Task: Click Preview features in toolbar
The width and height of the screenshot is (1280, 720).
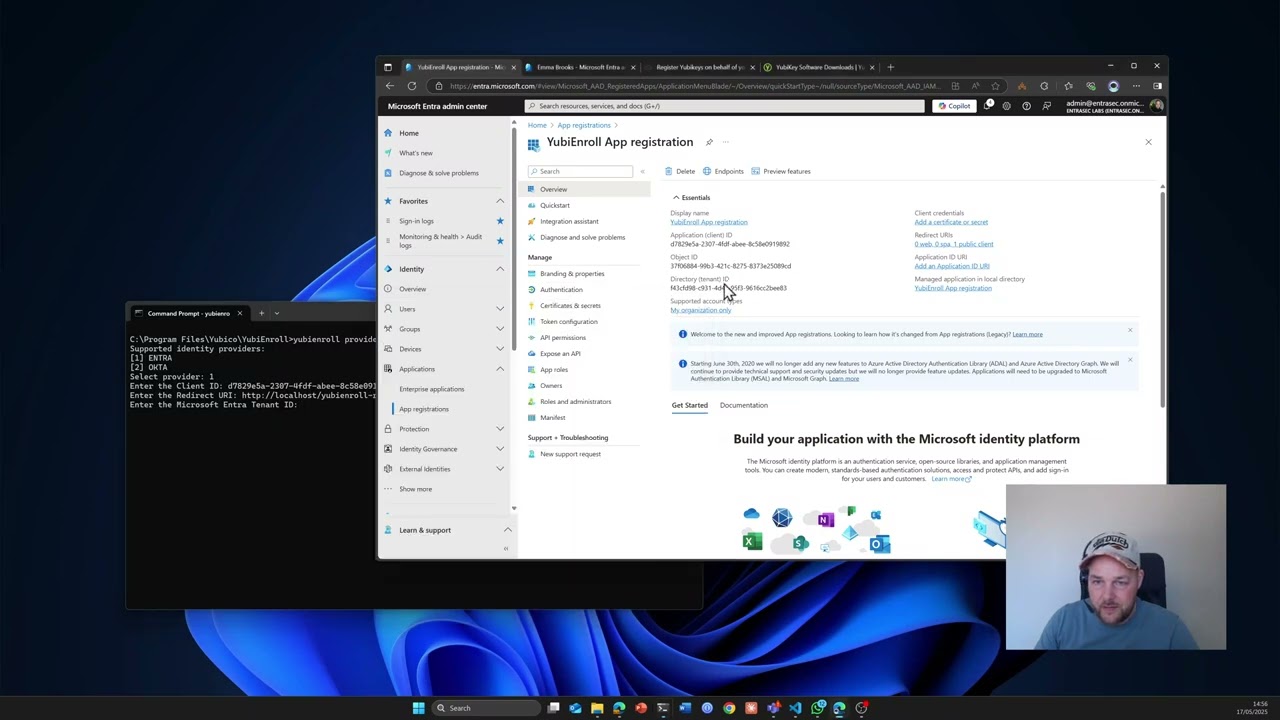Action: [x=781, y=171]
